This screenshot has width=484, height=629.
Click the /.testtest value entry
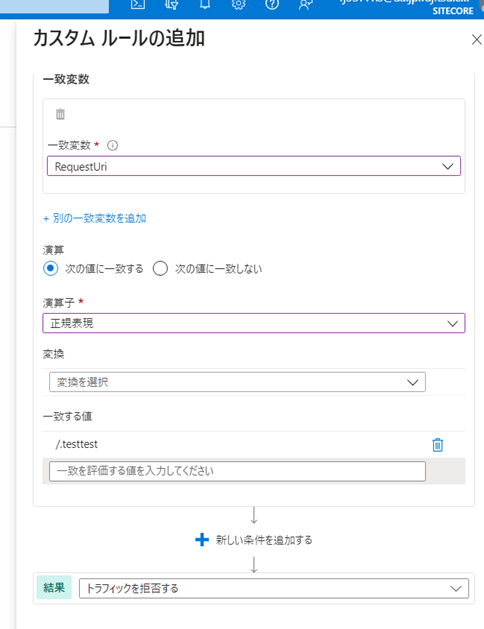(77, 444)
